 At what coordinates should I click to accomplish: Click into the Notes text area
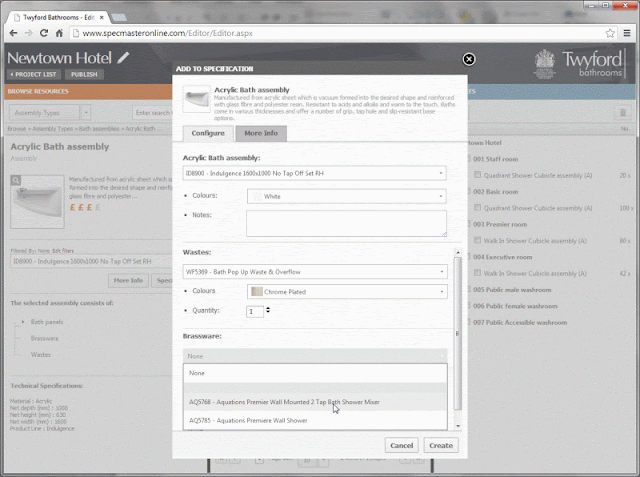347,223
